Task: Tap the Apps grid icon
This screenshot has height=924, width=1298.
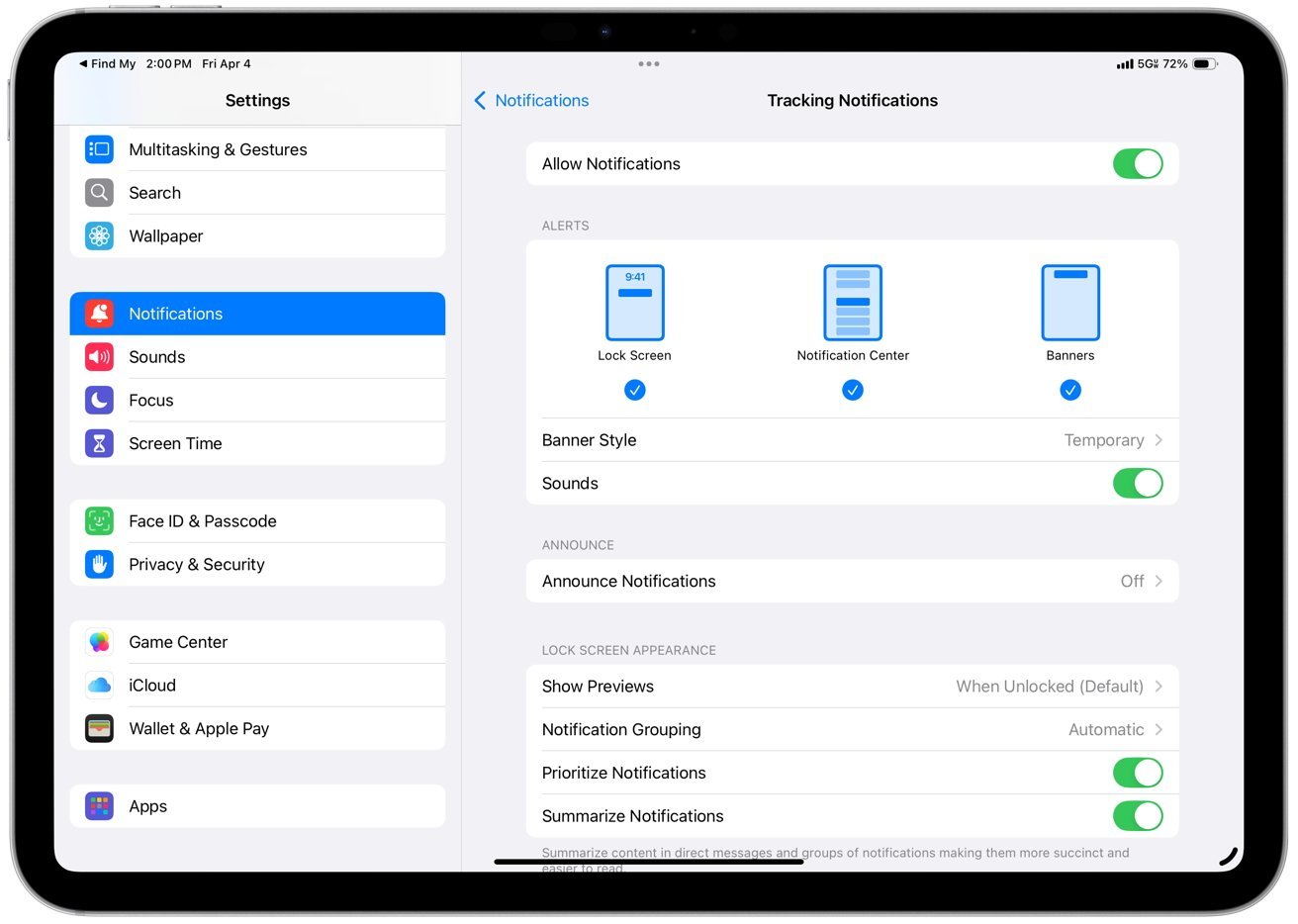Action: point(99,806)
